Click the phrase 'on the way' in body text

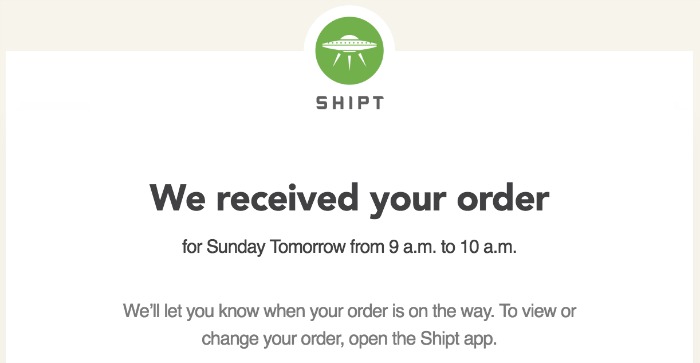point(450,311)
